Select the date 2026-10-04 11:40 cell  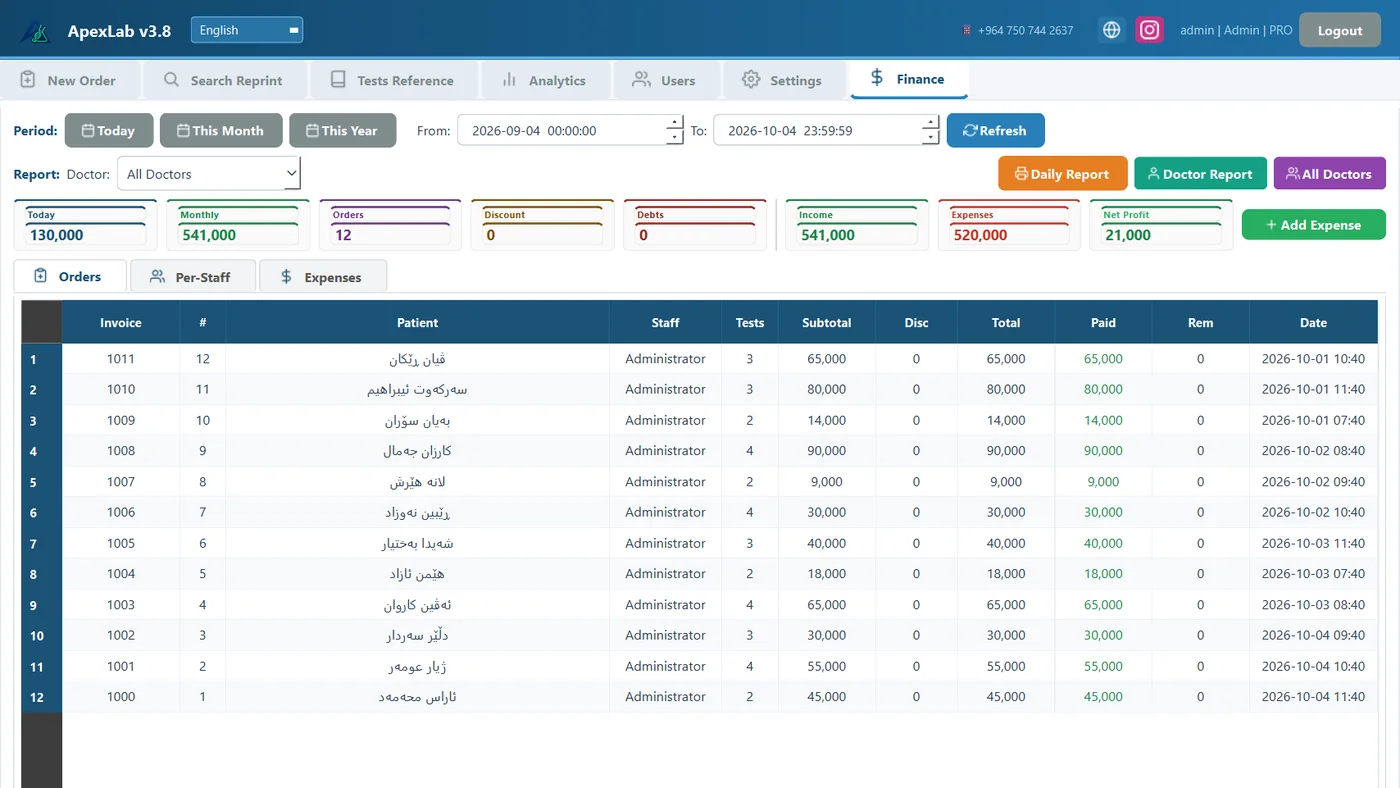1313,697
